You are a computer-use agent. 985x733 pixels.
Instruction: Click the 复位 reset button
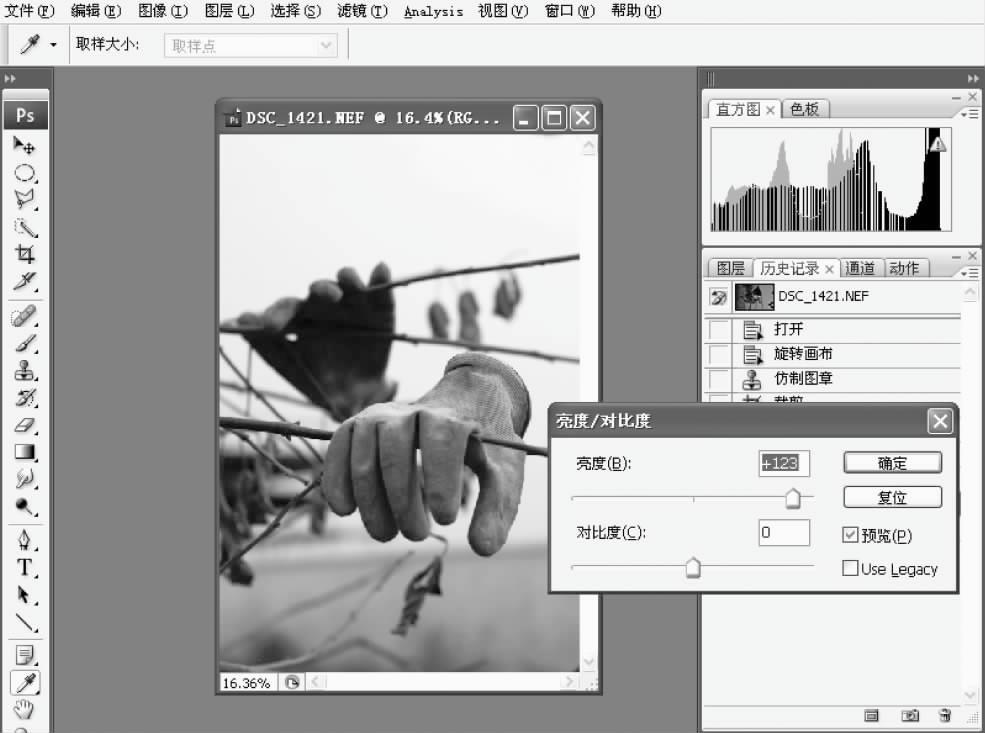click(x=892, y=497)
